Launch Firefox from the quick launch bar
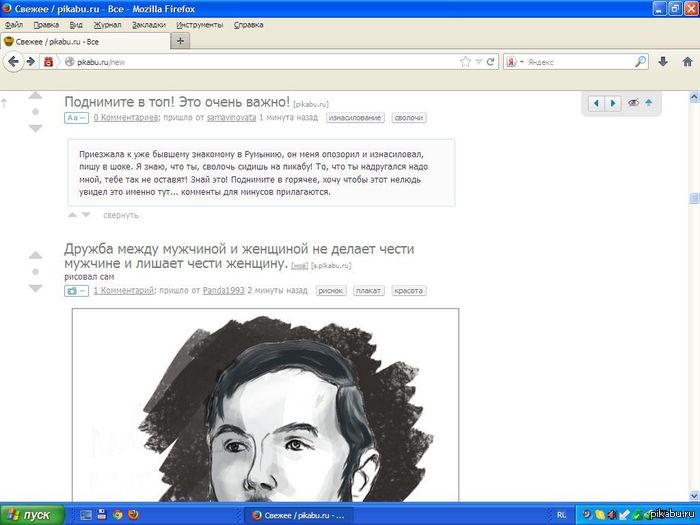700x525 pixels. point(133,515)
